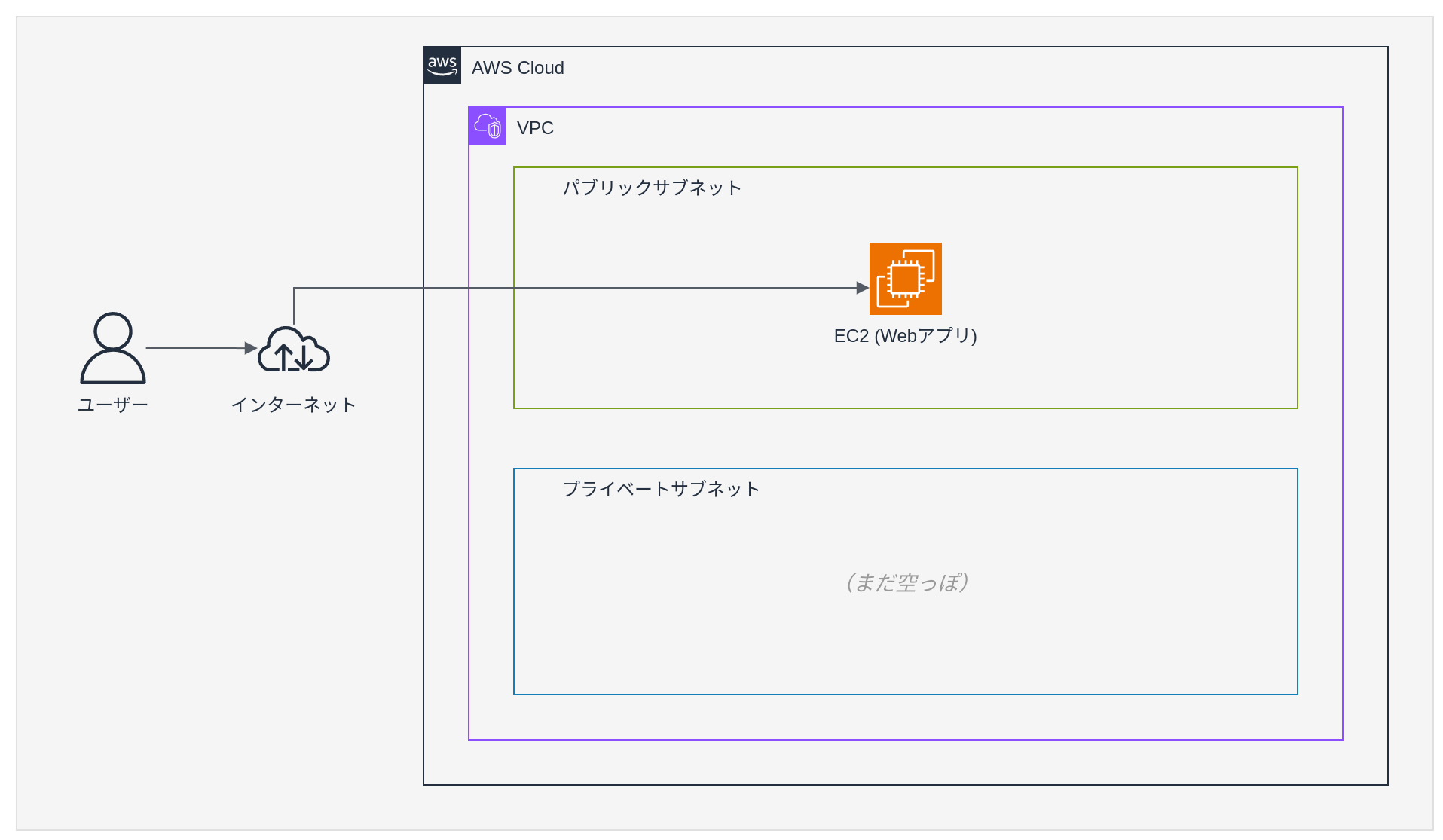Viewport: 1443px width, 840px height.
Task: Select the orange EC2 instance icon
Action: [905, 279]
